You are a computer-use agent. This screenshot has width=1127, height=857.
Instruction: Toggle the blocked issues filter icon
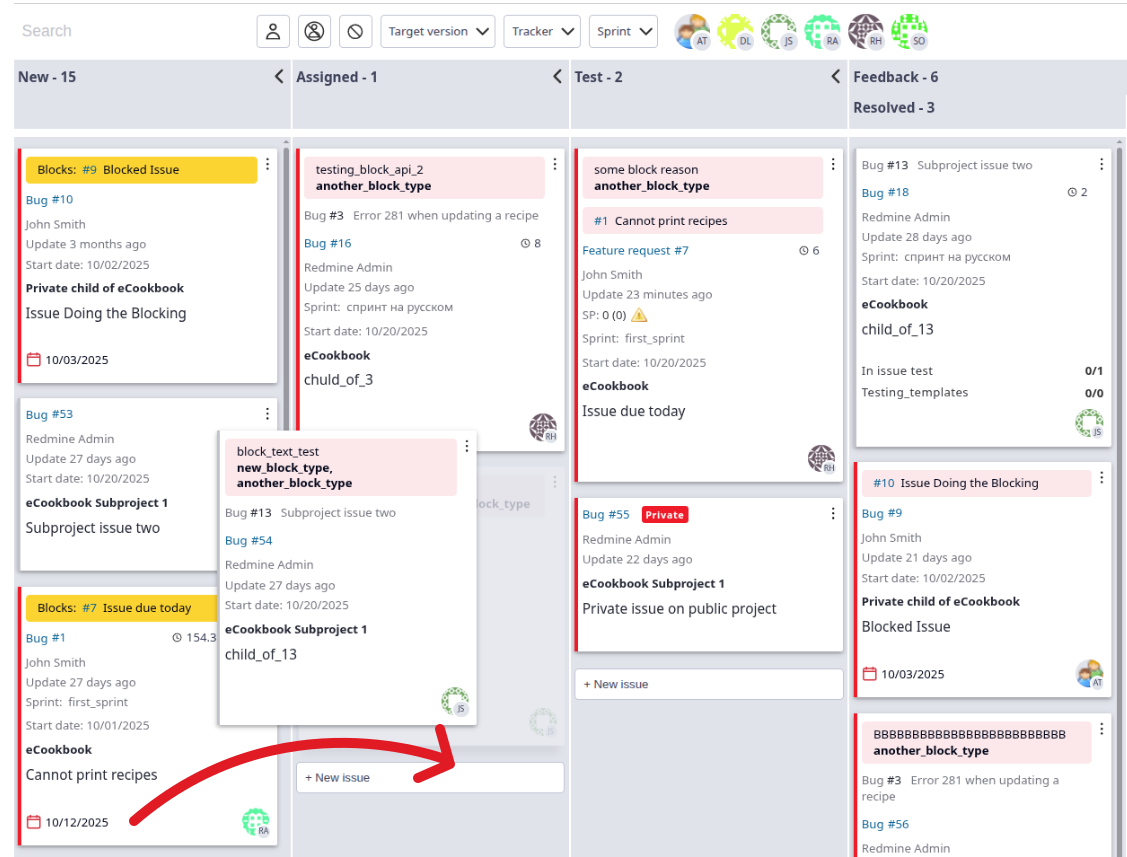click(x=355, y=32)
